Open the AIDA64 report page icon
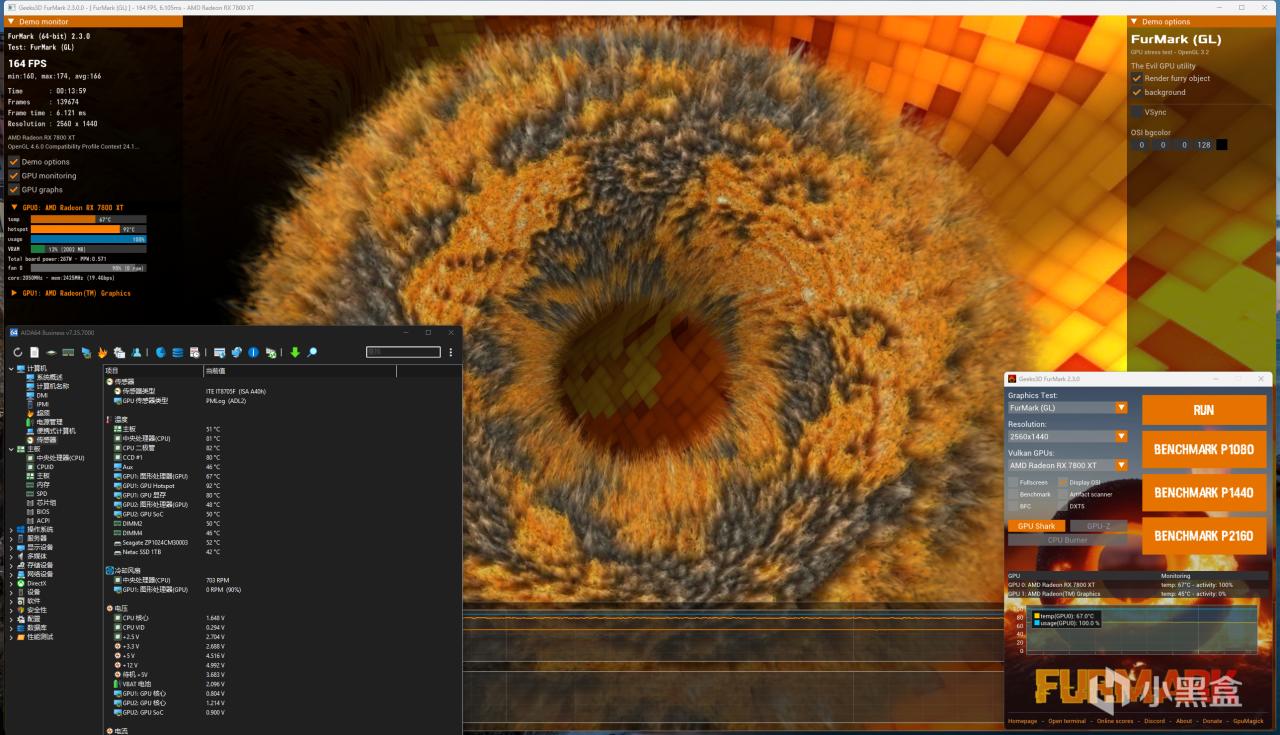The image size is (1280, 735). coord(34,352)
